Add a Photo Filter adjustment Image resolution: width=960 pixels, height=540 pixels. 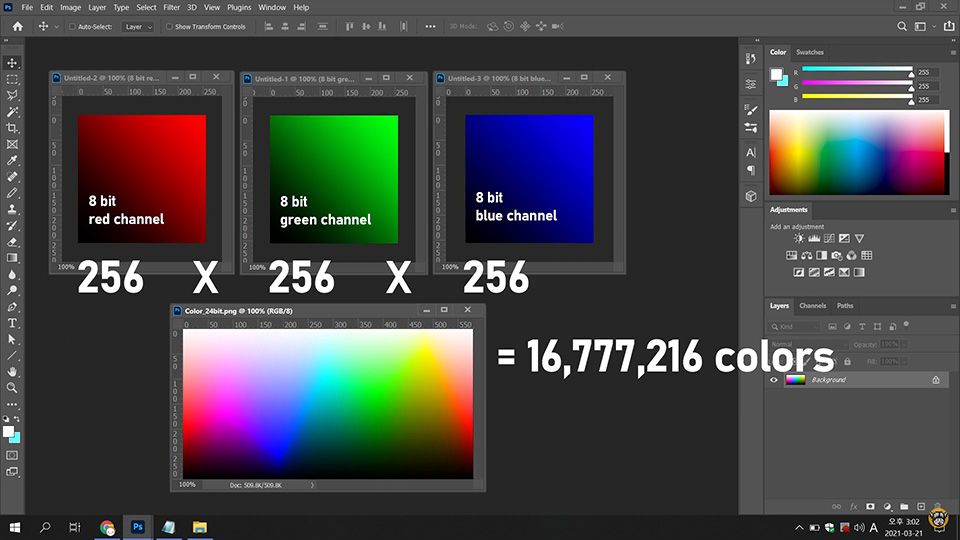pyautogui.click(x=837, y=255)
